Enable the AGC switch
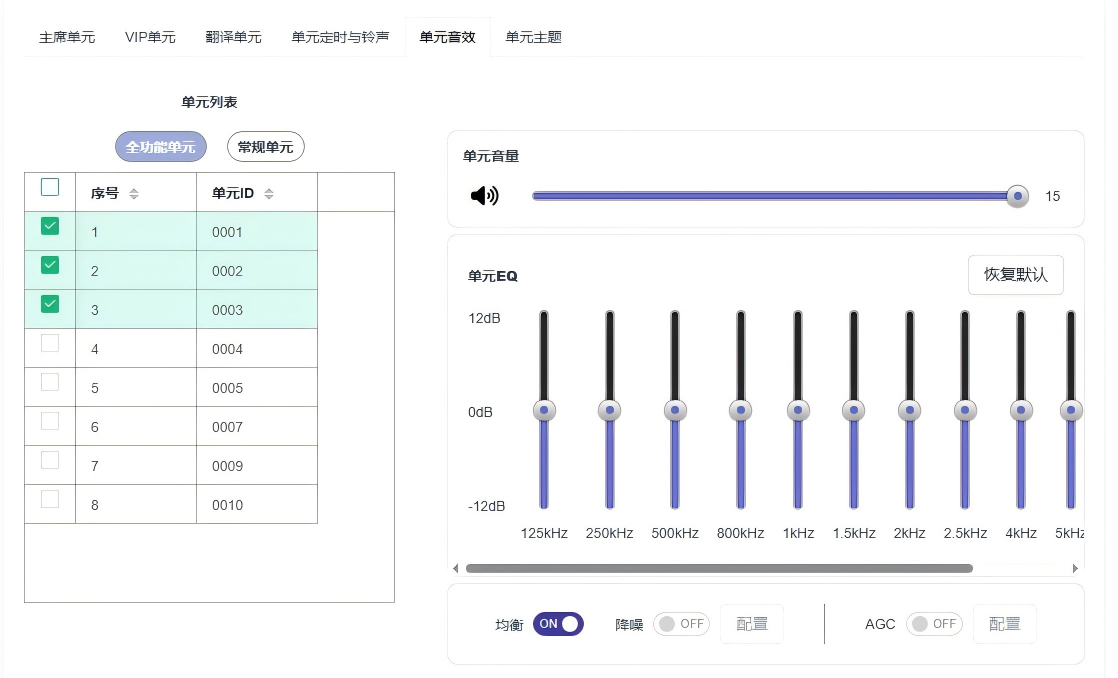This screenshot has height=678, width=1118. tap(934, 623)
